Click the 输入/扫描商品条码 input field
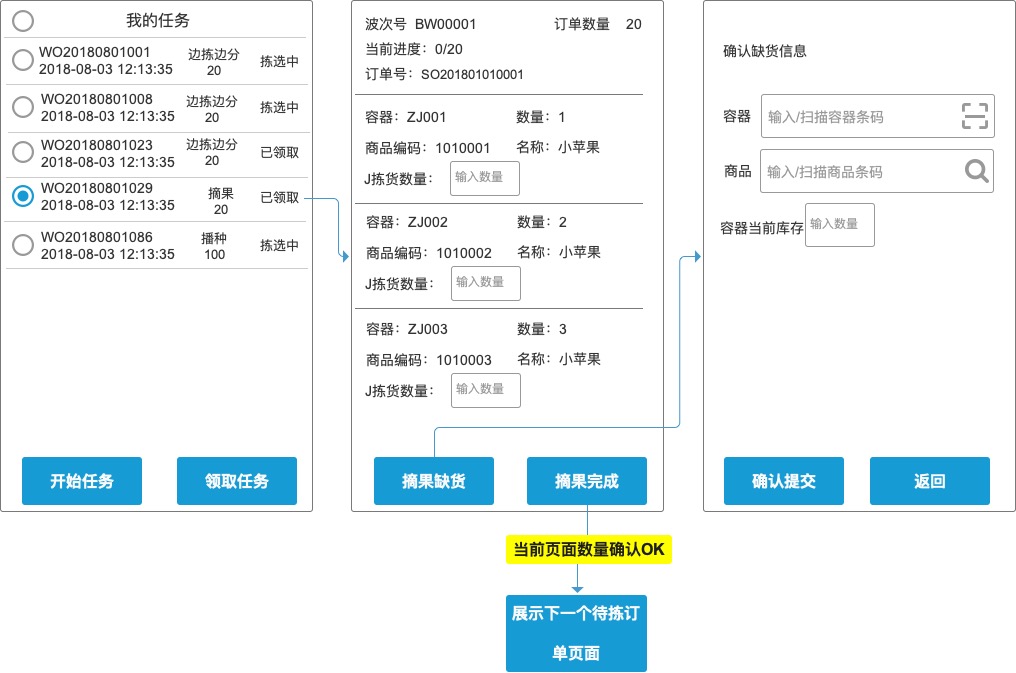Viewport: 1016px width, 673px height. (x=860, y=171)
